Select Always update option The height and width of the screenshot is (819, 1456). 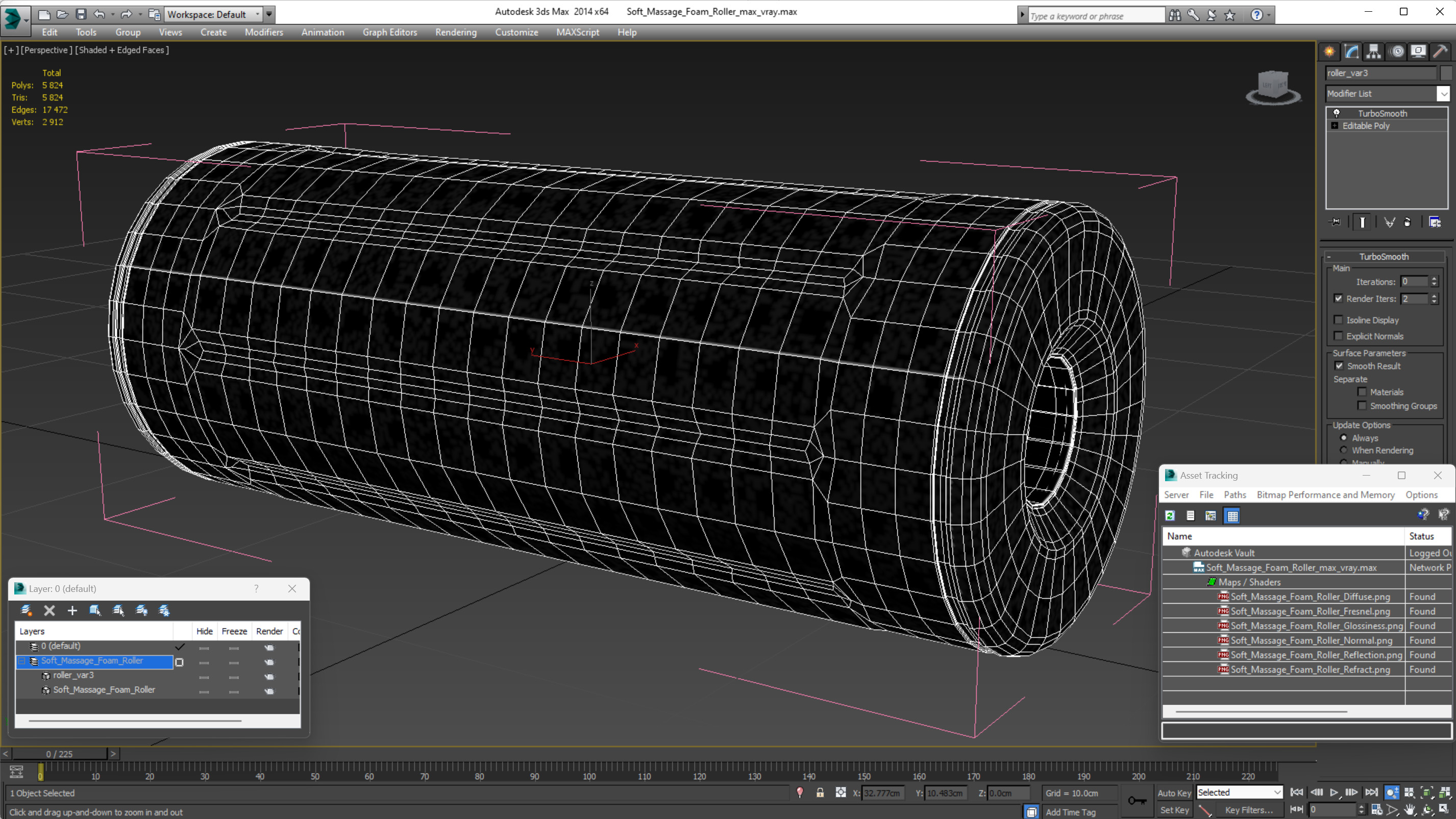tap(1344, 437)
